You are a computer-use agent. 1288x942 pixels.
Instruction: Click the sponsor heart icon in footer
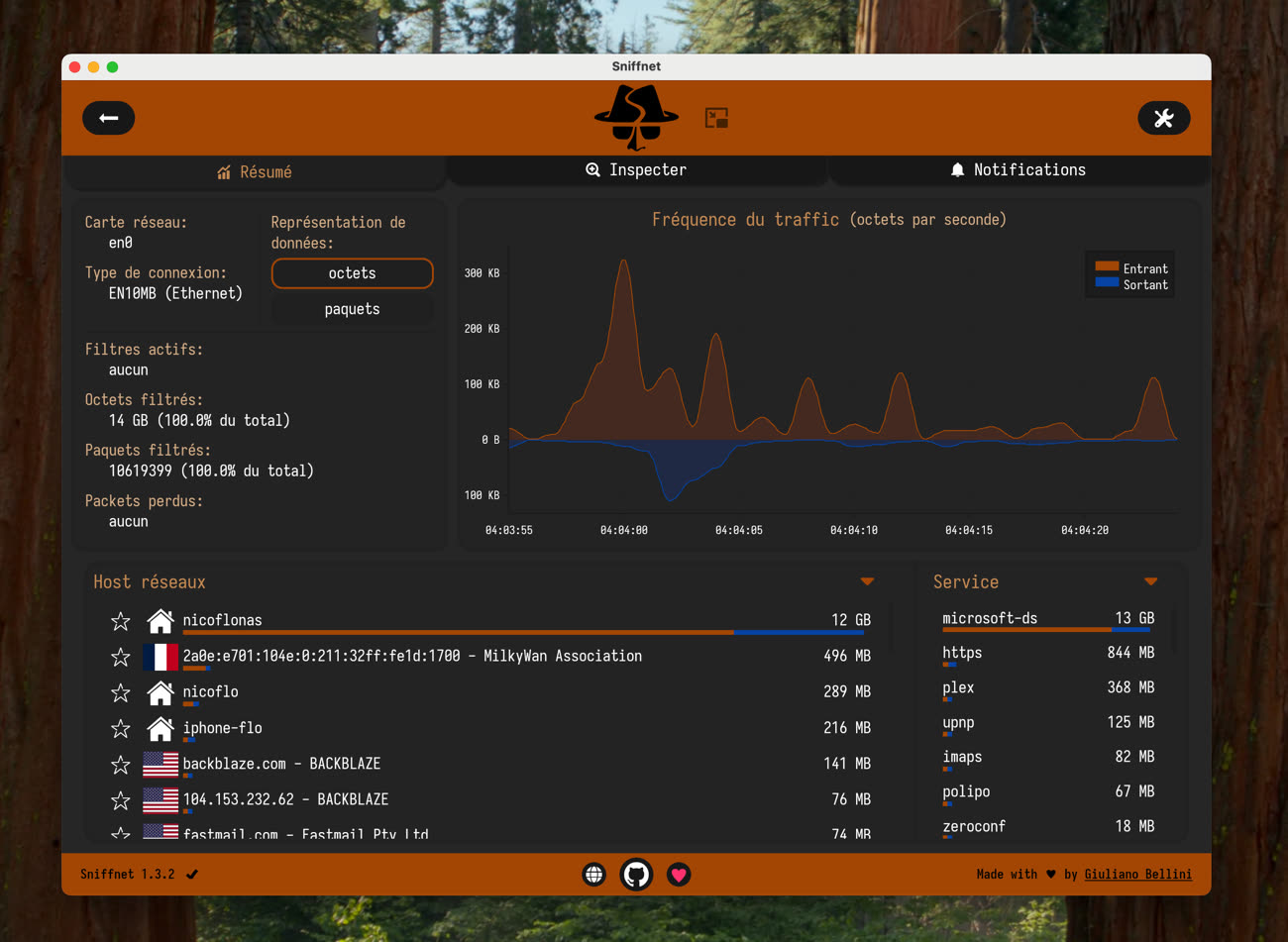click(679, 874)
